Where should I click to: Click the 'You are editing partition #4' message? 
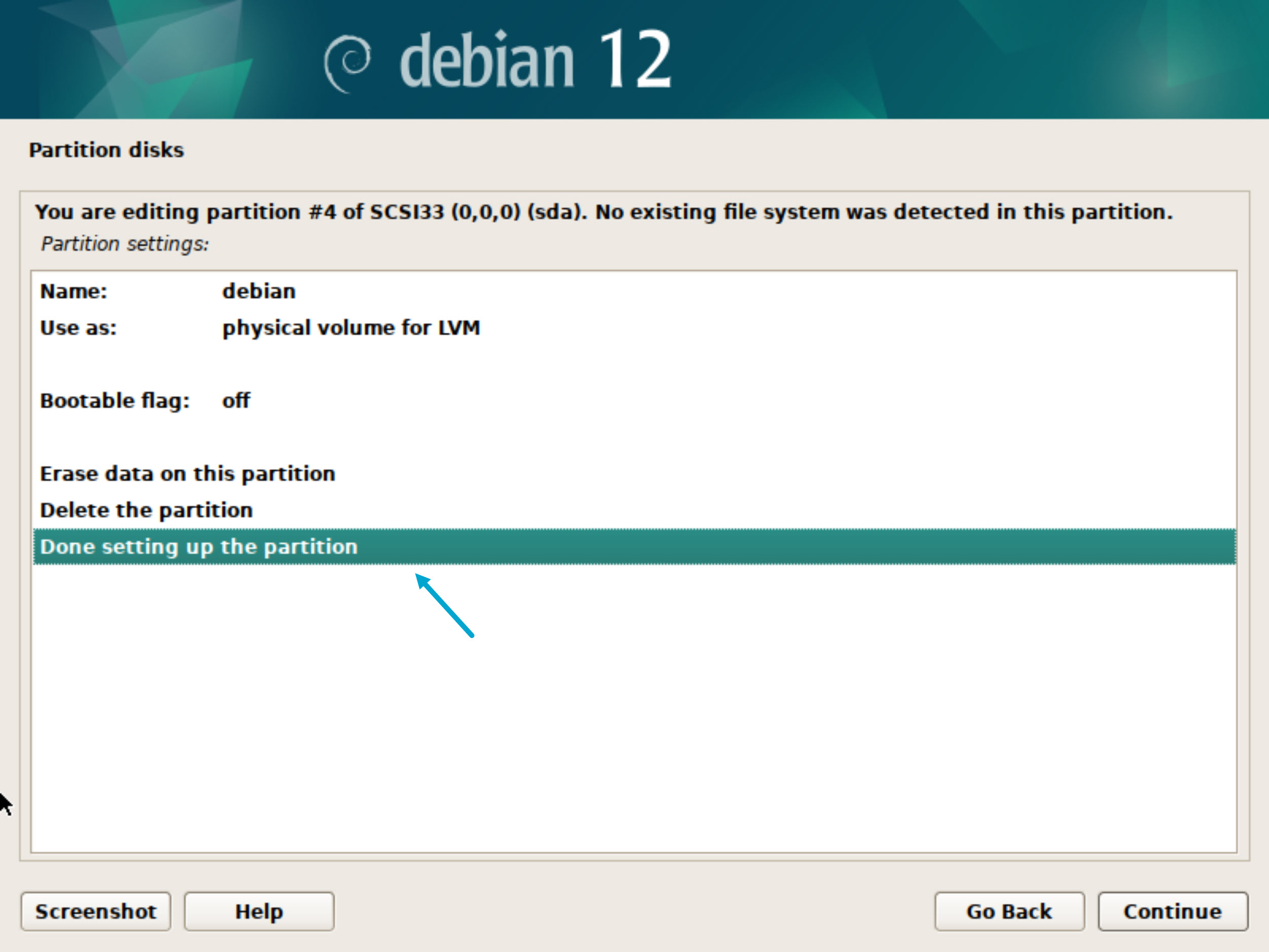pyautogui.click(x=602, y=212)
